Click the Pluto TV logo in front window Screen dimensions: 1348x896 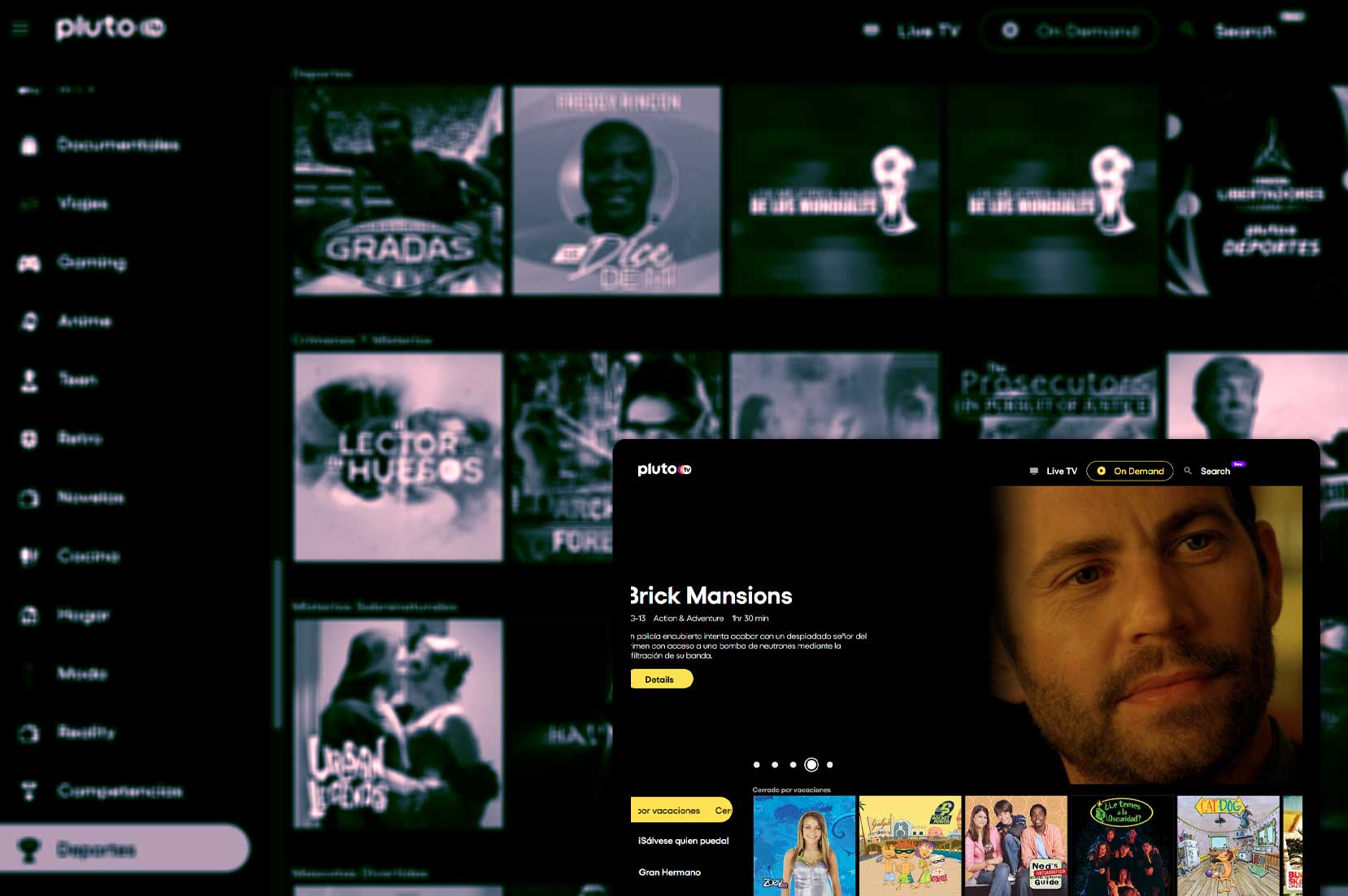point(664,469)
